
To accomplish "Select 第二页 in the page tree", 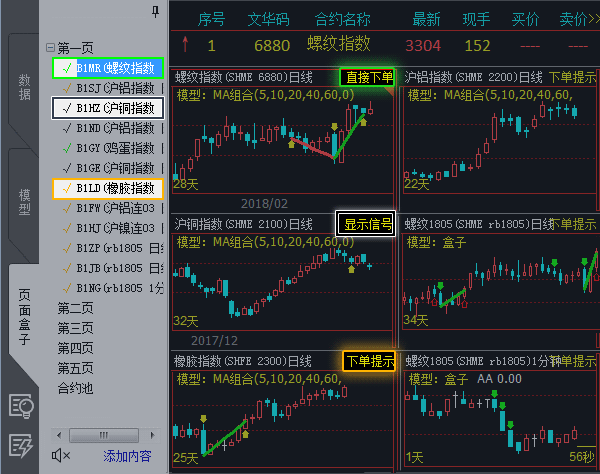I will click(76, 308).
